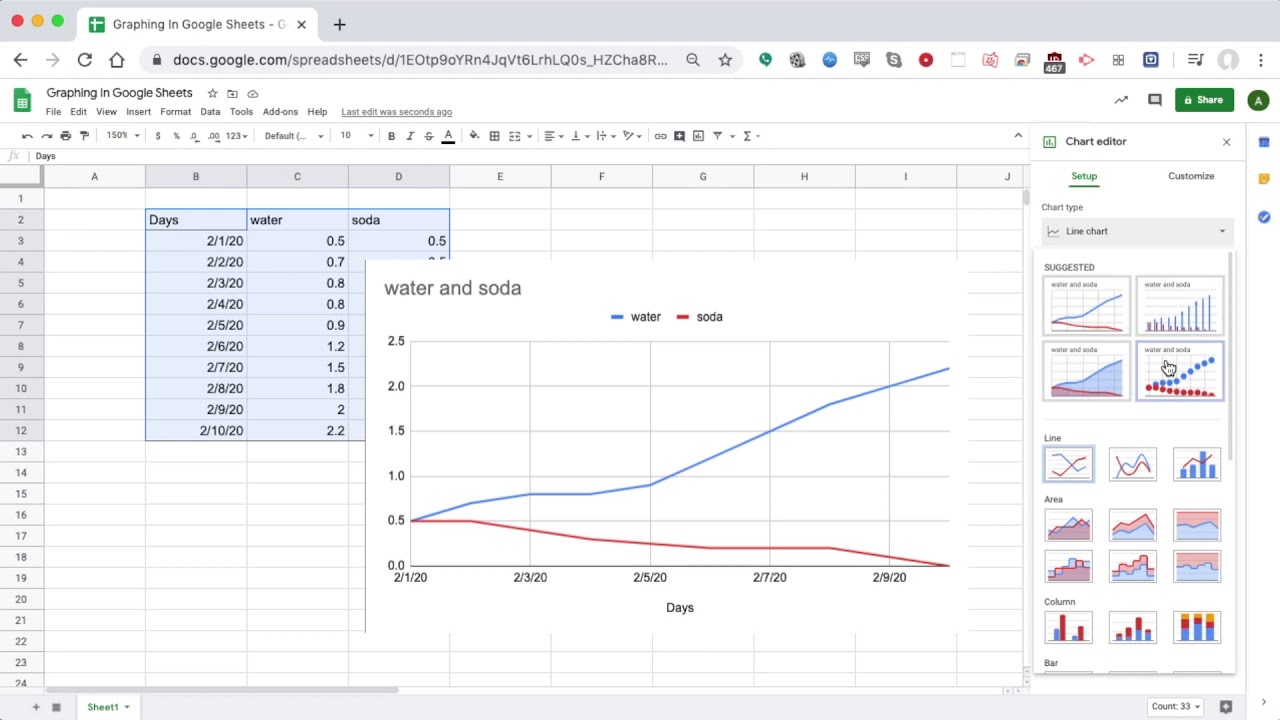Open the Add-ons menu
Viewport: 1280px width, 720px height.
[280, 112]
